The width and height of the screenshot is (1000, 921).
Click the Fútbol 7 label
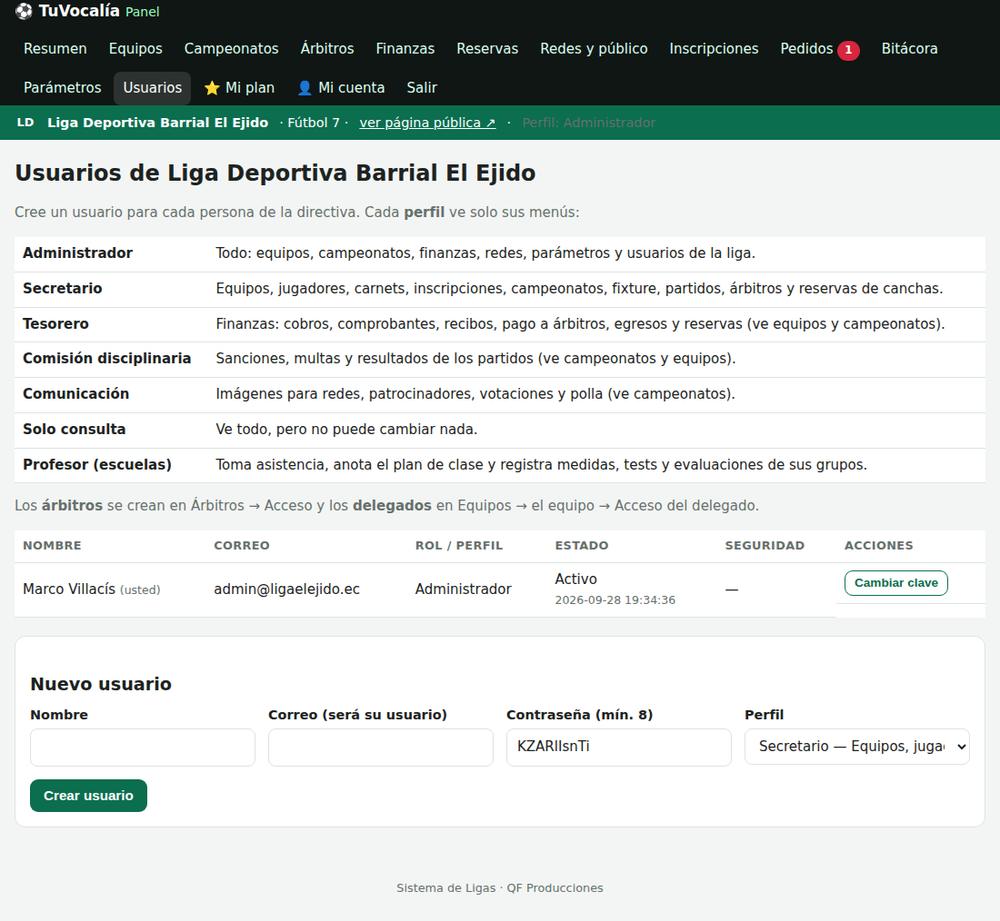coord(314,122)
